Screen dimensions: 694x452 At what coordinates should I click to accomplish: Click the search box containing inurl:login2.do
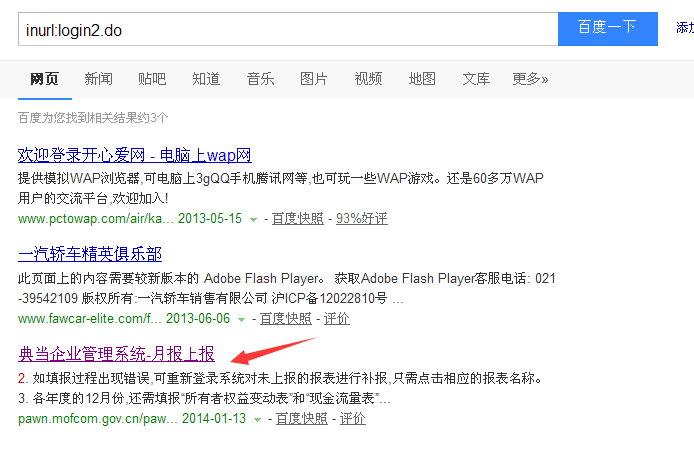[x=288, y=29]
